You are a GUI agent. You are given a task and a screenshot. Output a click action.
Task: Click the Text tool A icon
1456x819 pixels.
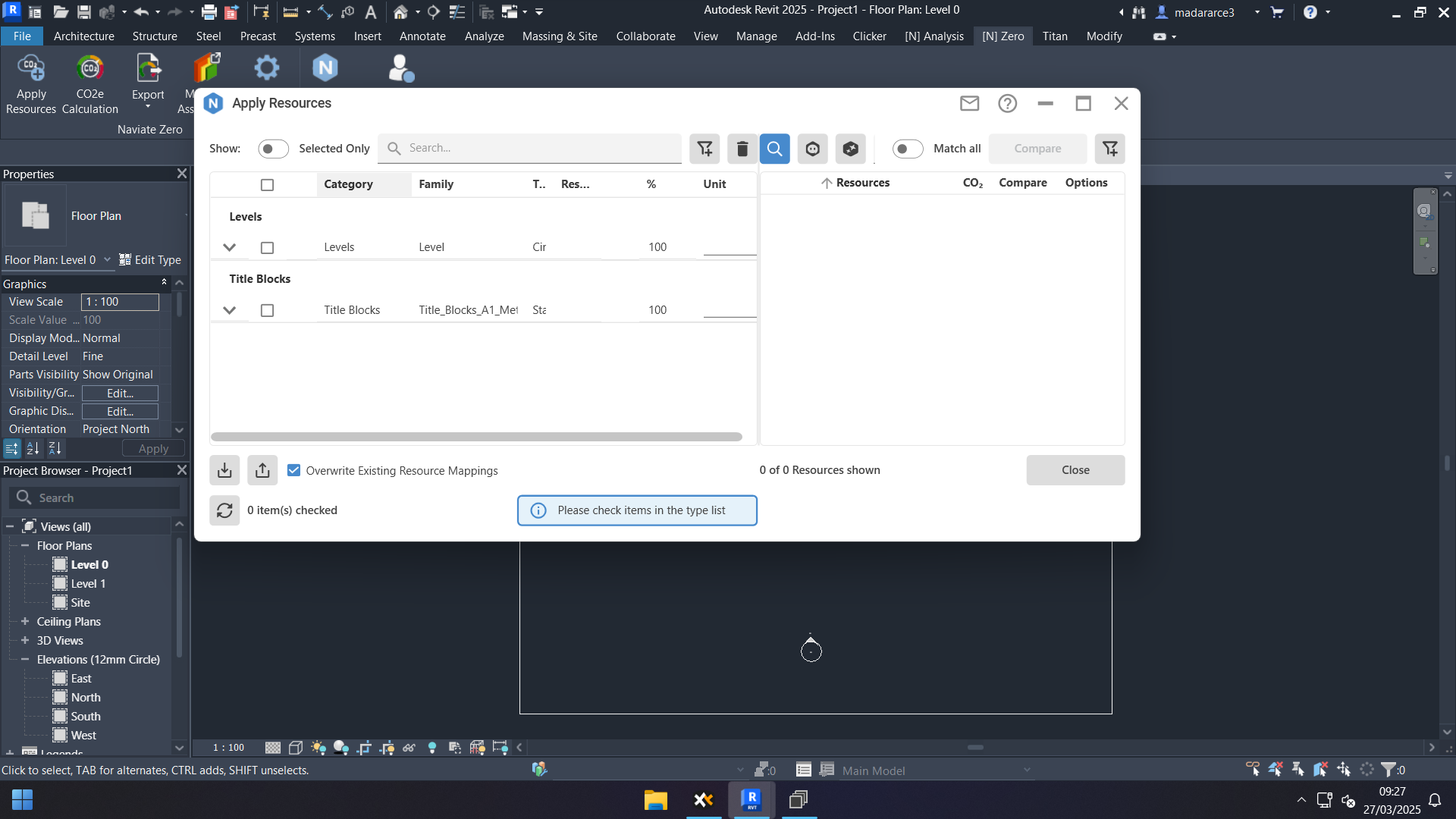(371, 12)
